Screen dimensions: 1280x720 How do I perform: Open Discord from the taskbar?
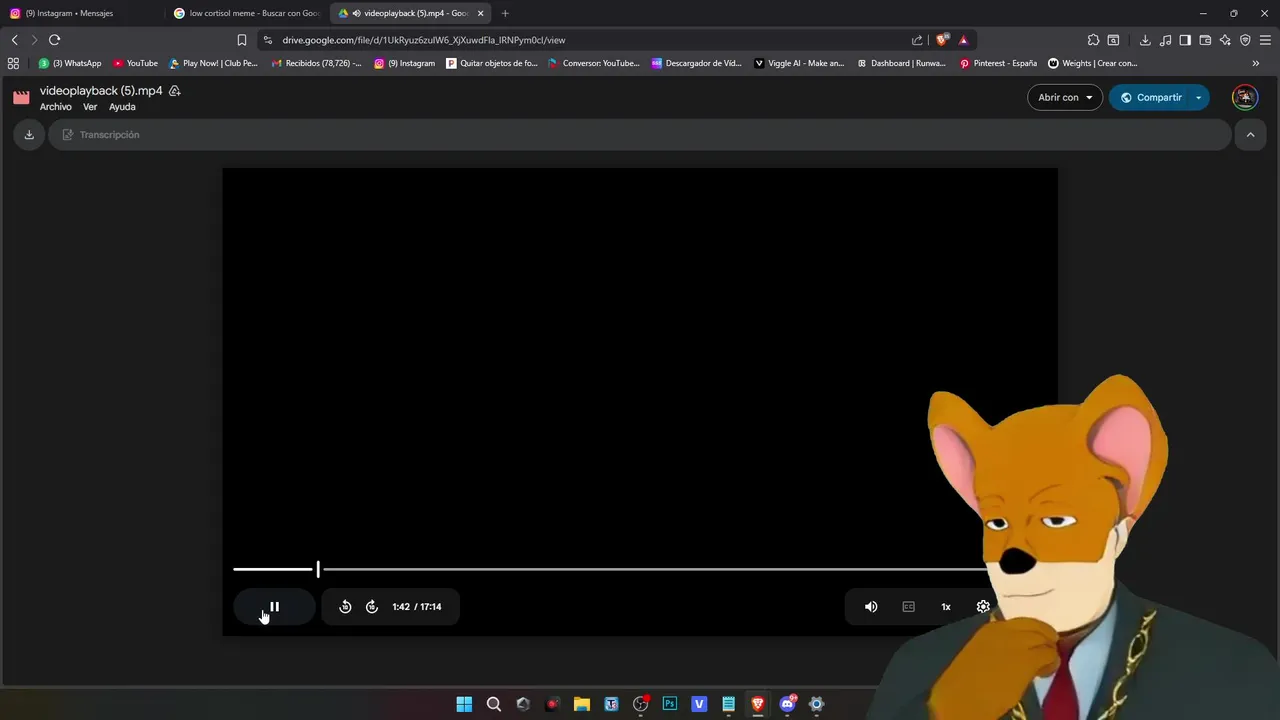(x=787, y=704)
